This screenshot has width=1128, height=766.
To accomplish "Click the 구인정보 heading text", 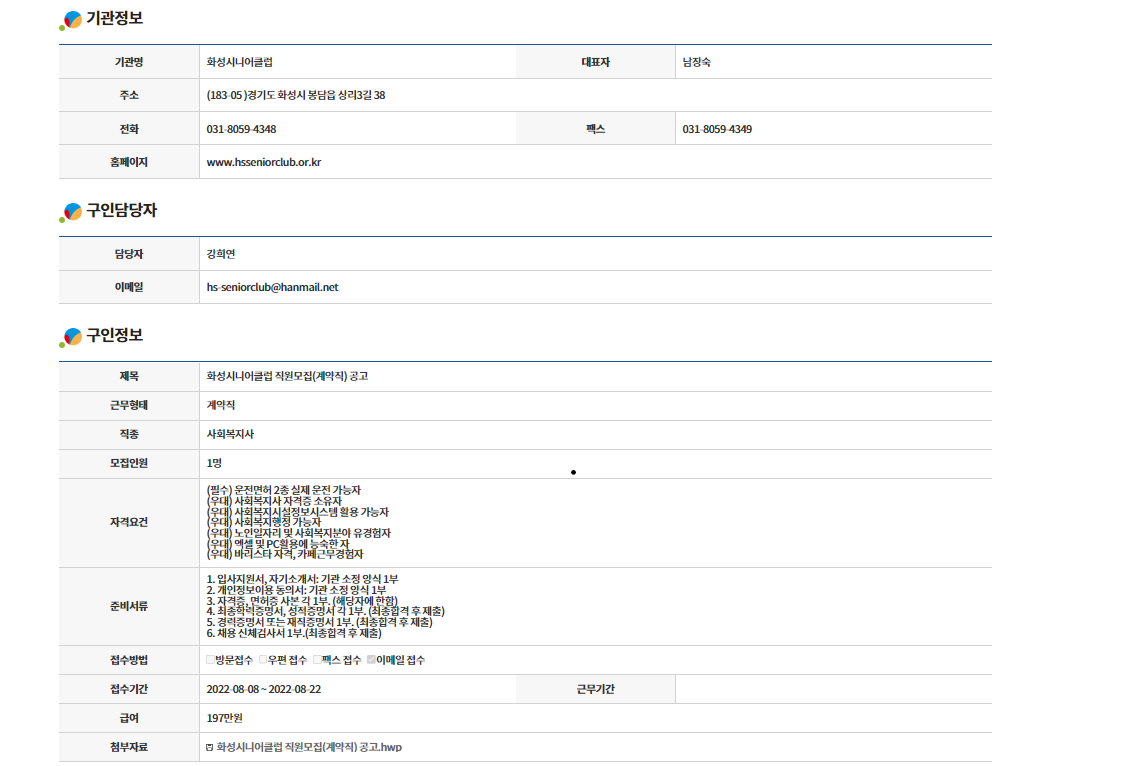I will (x=114, y=335).
